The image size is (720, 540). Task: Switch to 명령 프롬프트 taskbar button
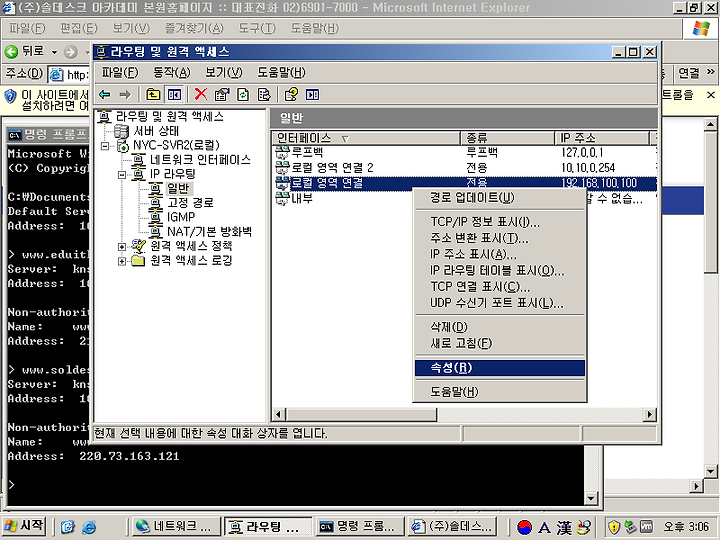(359, 527)
